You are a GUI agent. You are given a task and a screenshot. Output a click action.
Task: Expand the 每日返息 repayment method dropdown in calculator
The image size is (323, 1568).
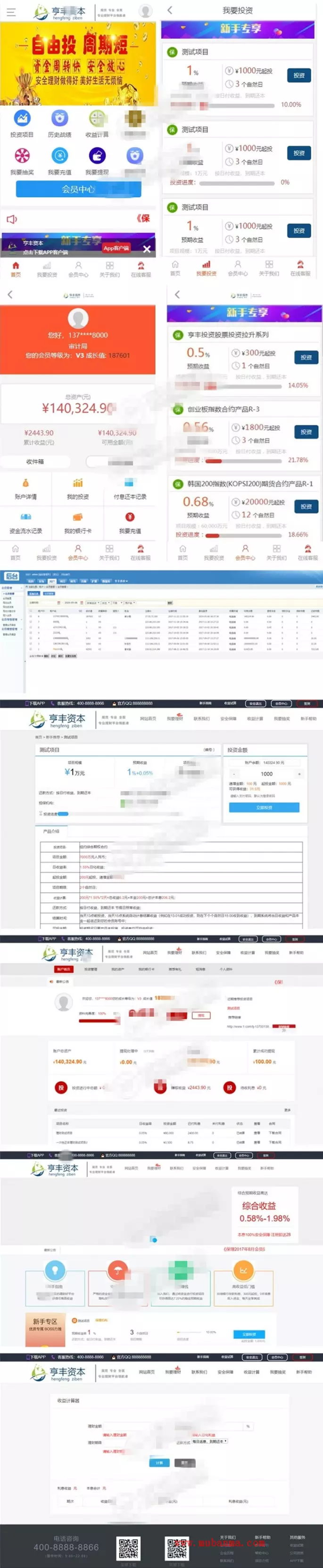(x=209, y=1441)
